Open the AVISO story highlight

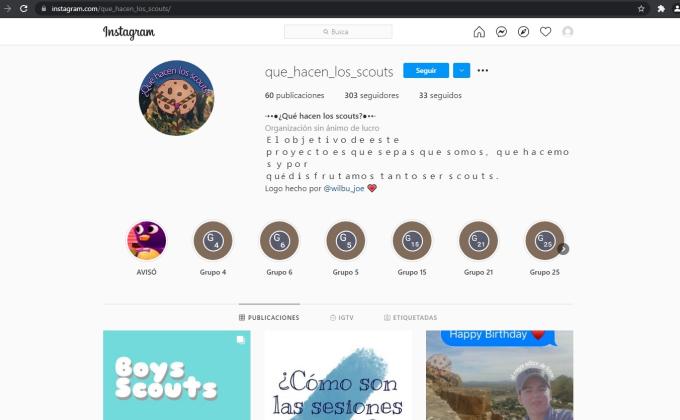tap(146, 241)
